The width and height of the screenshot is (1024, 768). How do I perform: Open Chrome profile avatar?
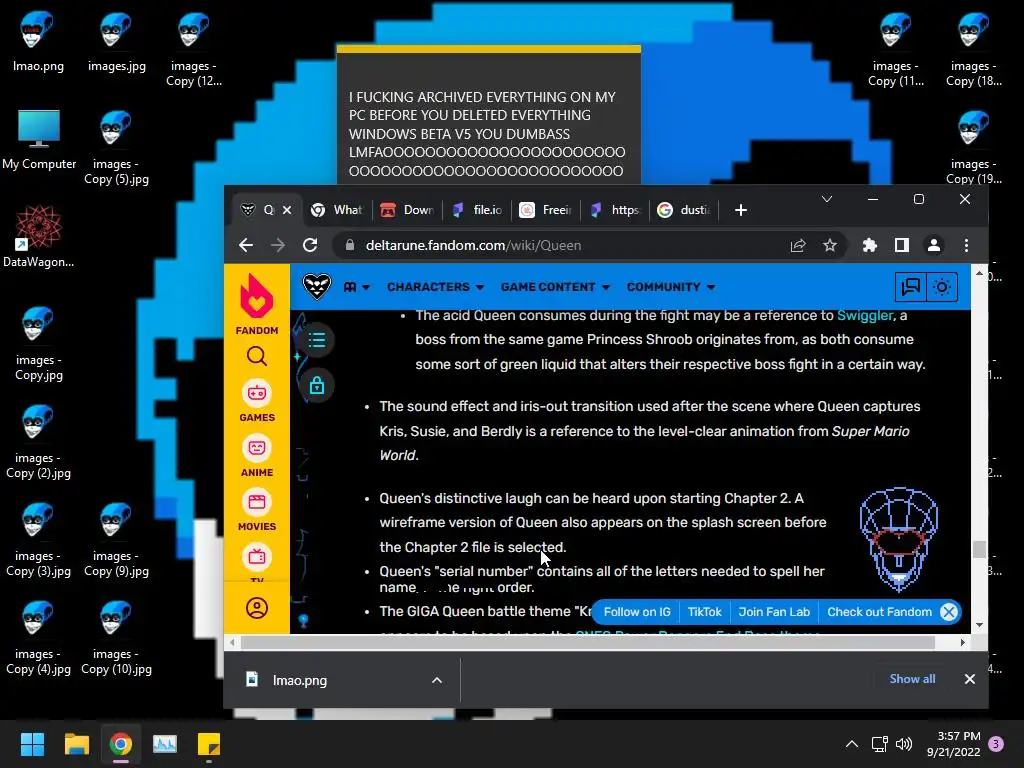[x=934, y=246]
